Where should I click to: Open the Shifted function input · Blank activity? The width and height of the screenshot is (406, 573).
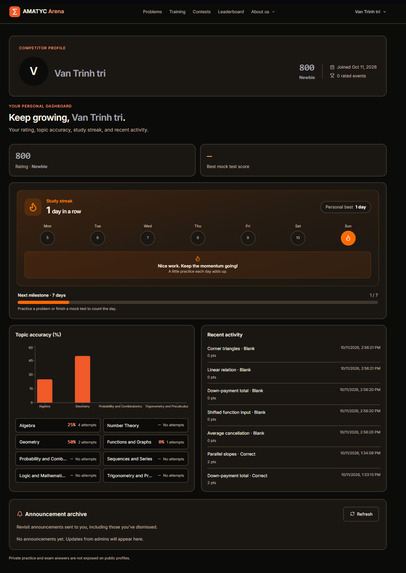coord(293,415)
